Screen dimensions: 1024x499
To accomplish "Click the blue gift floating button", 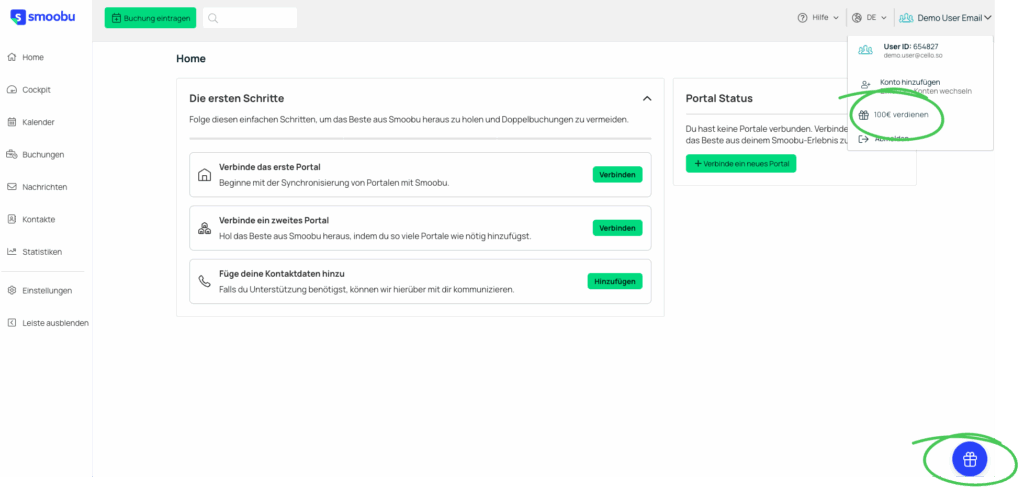I will click(x=968, y=459).
